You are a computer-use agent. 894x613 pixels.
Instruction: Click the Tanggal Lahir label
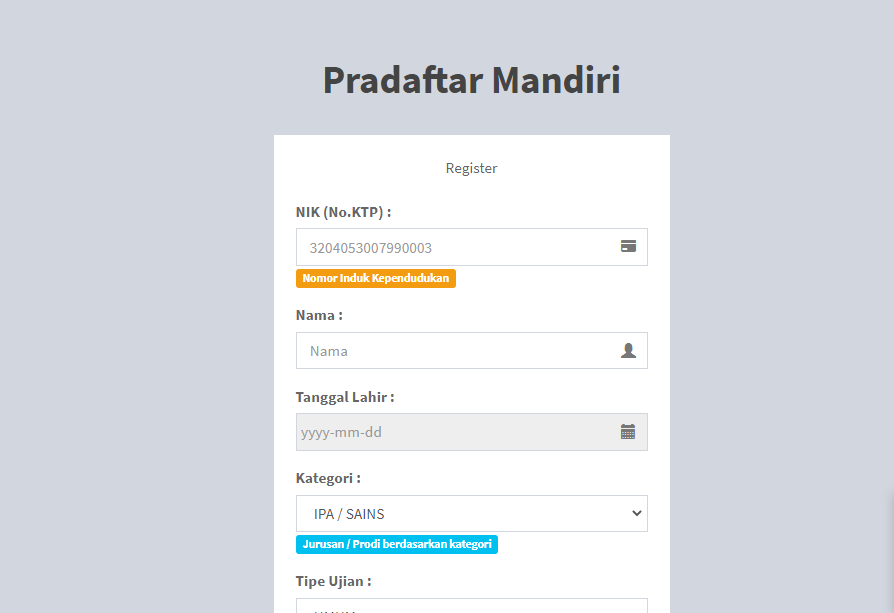pyautogui.click(x=345, y=397)
